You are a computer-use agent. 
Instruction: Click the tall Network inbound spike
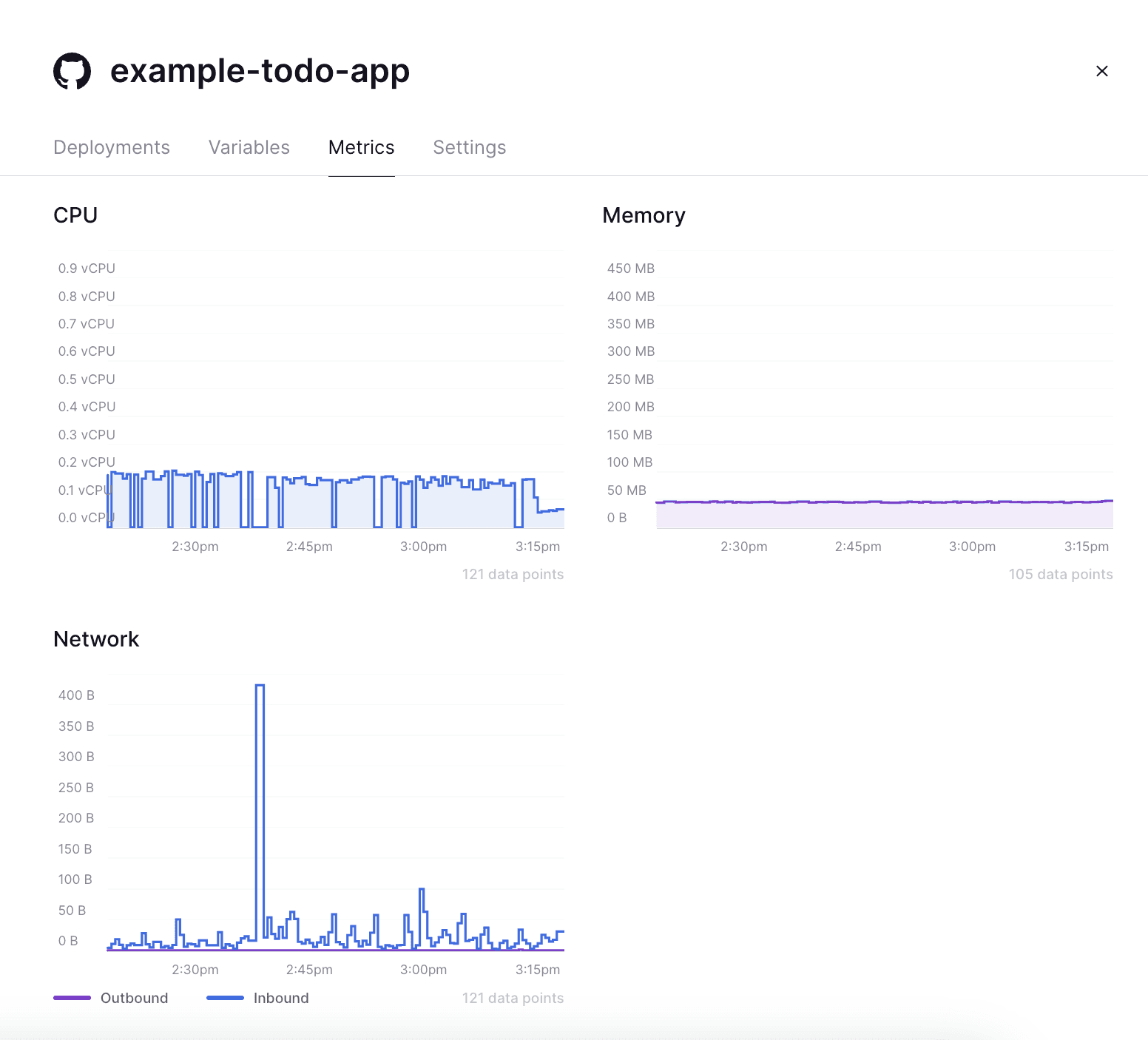click(260, 814)
